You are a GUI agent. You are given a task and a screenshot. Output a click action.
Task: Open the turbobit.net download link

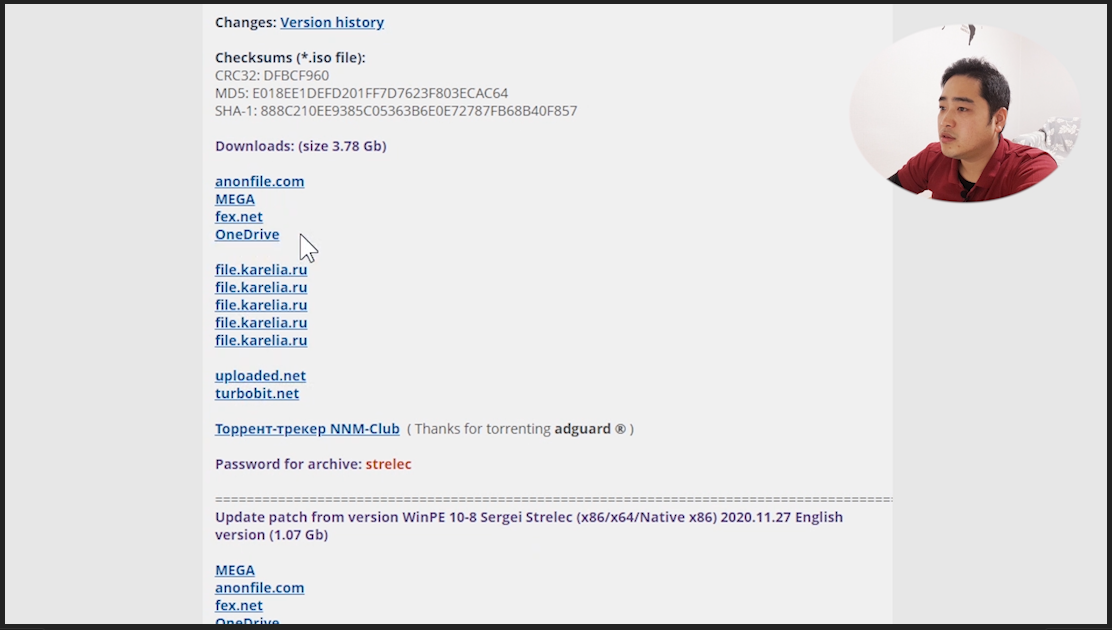[x=257, y=393]
